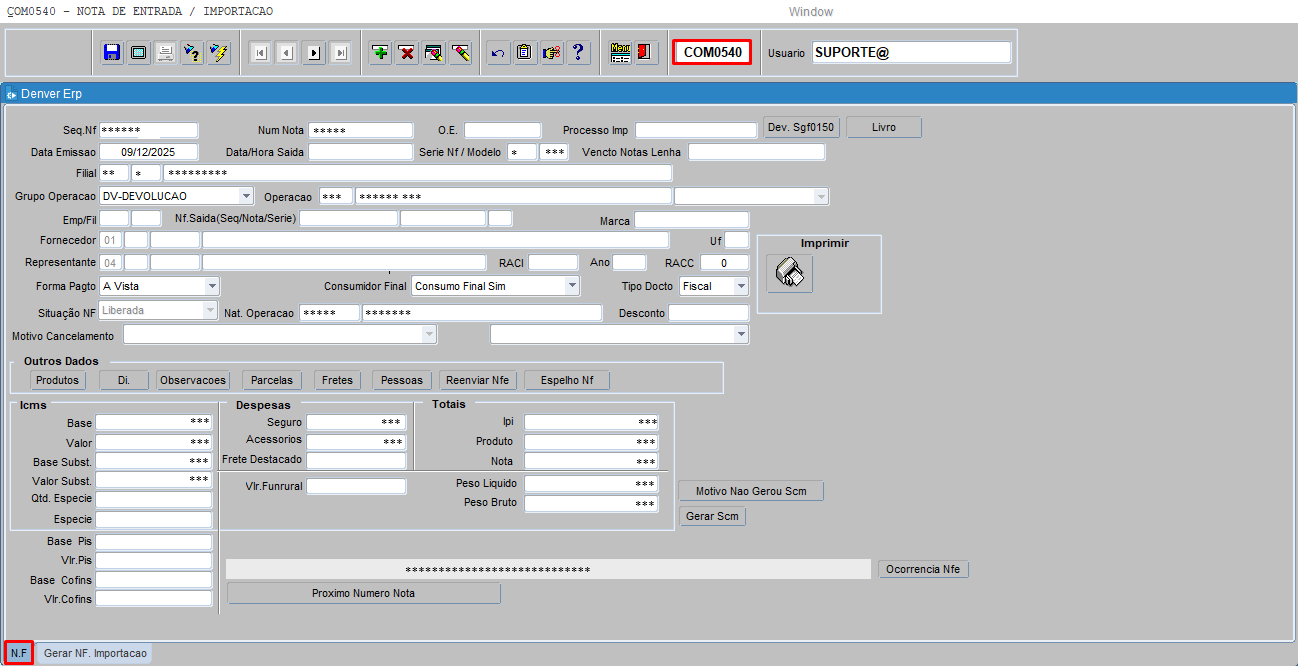Viewport: 1298px width, 666px height.
Task: Switch to Gerar NF. Importacao tab
Action: click(x=95, y=653)
